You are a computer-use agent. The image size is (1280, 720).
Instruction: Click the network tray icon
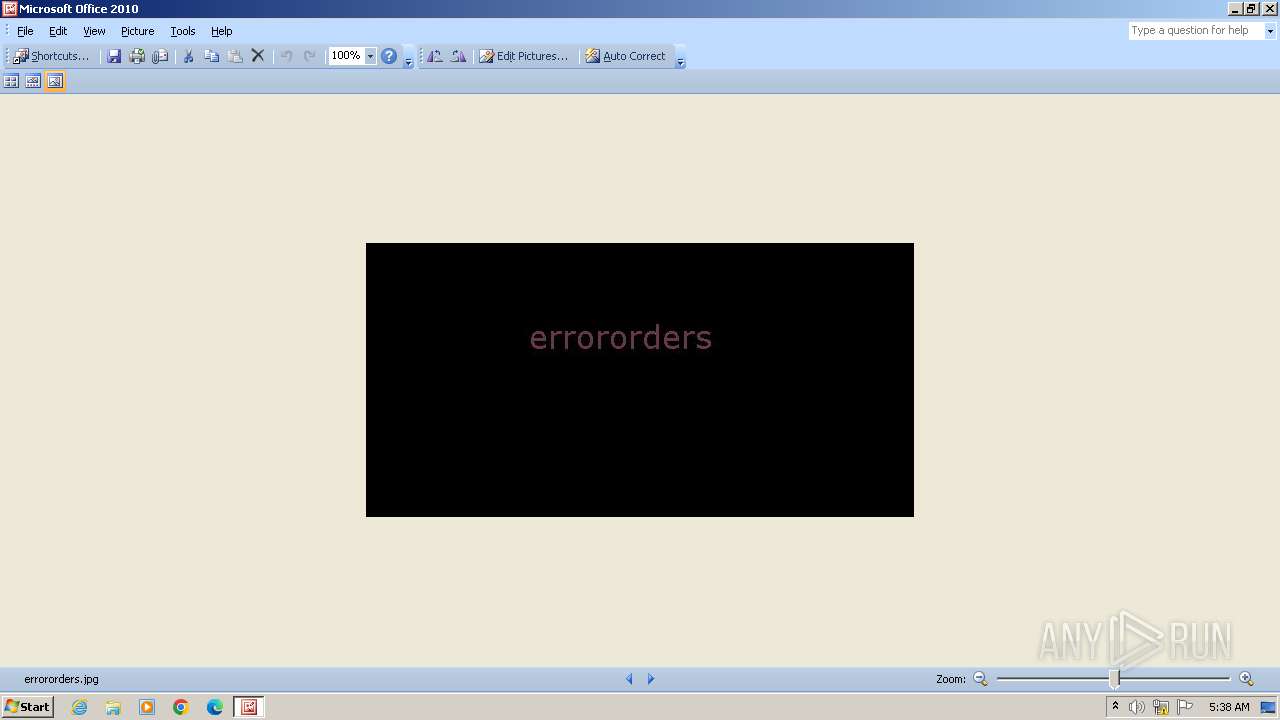click(1161, 707)
